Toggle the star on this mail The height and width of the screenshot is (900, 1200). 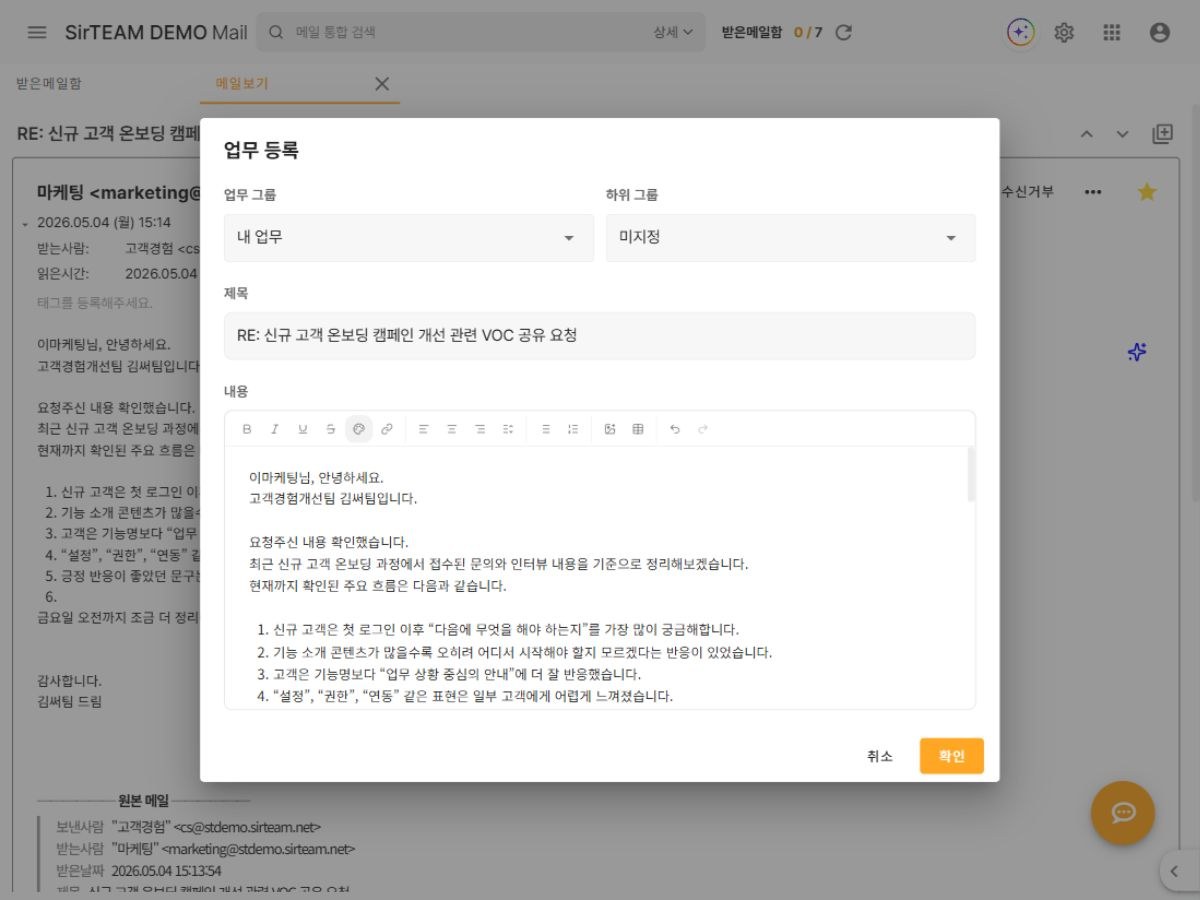[1147, 192]
